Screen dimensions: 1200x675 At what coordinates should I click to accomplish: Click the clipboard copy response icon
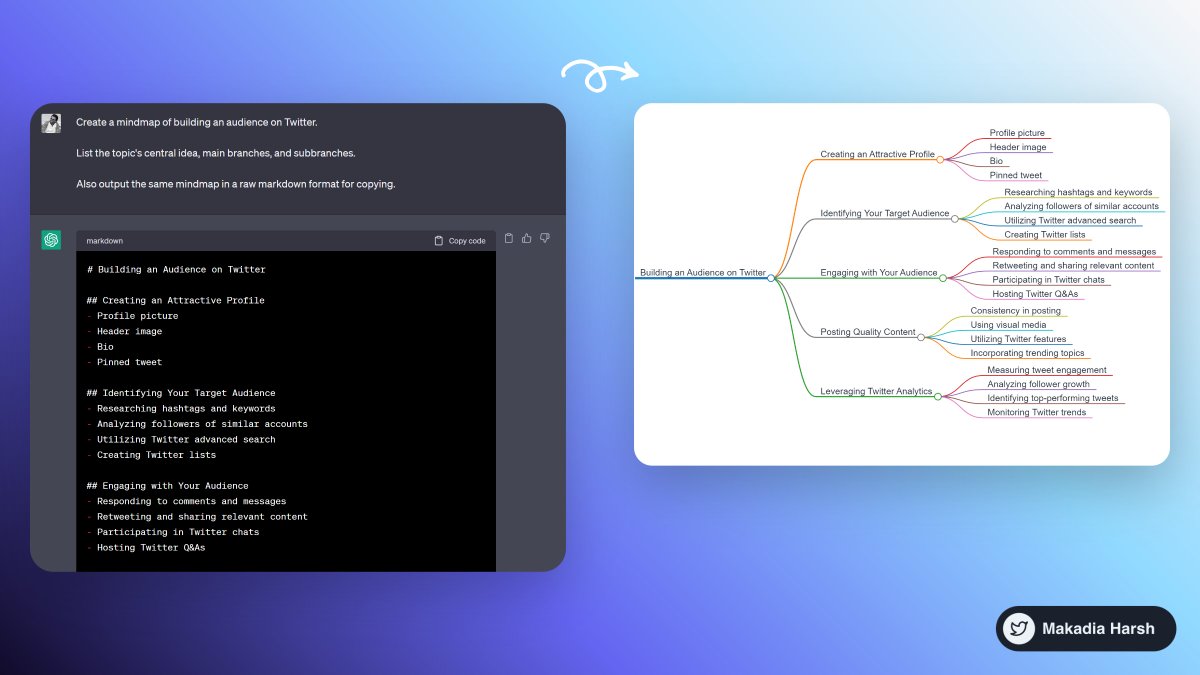[509, 239]
